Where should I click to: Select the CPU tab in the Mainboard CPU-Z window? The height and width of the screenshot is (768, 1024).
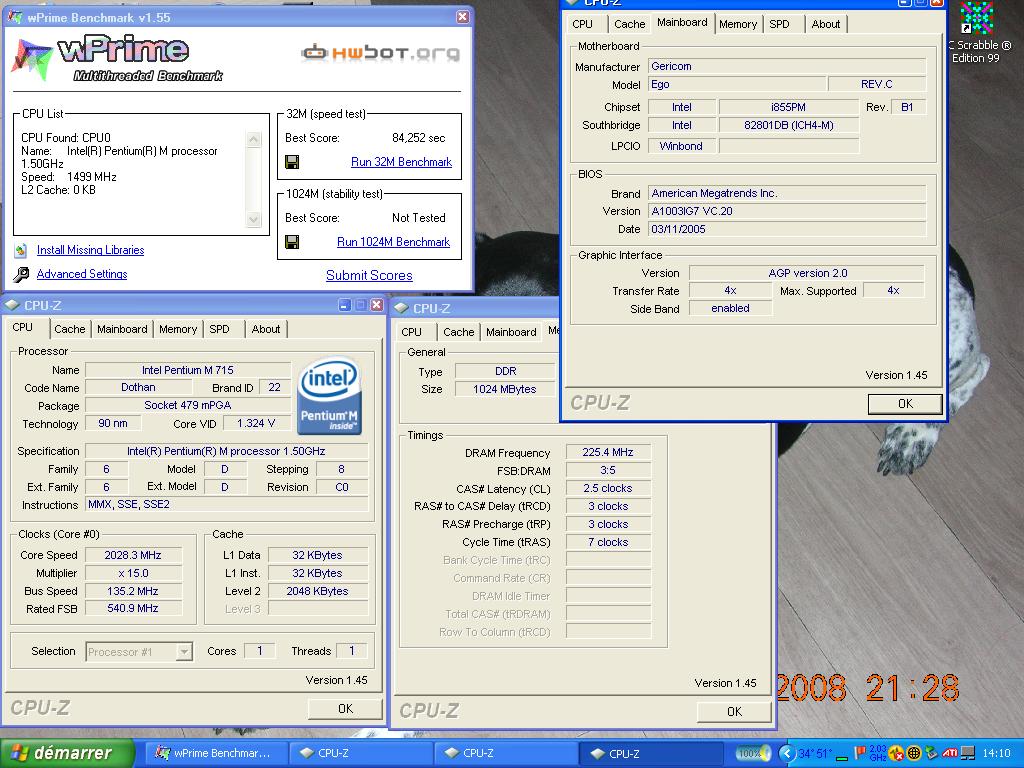[583, 24]
